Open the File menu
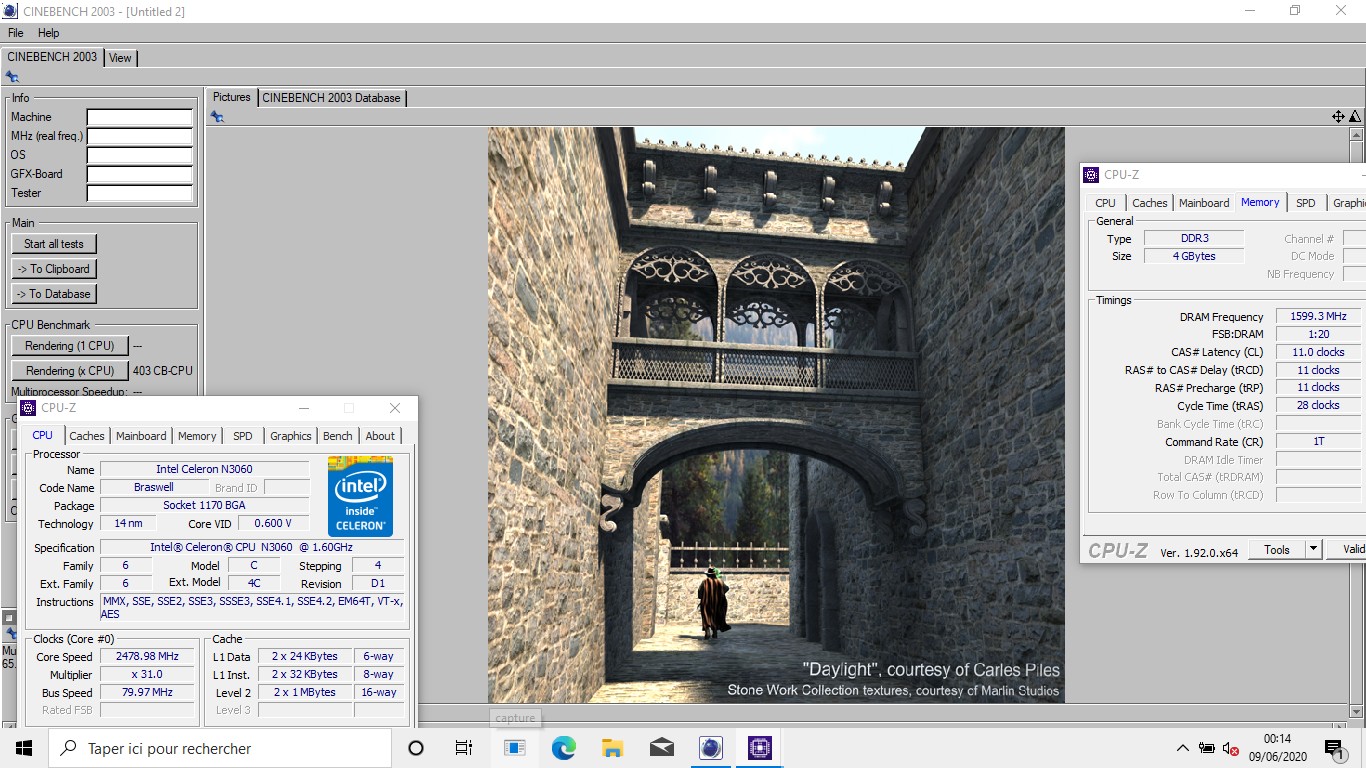Screen dimensions: 1366x768 point(16,33)
